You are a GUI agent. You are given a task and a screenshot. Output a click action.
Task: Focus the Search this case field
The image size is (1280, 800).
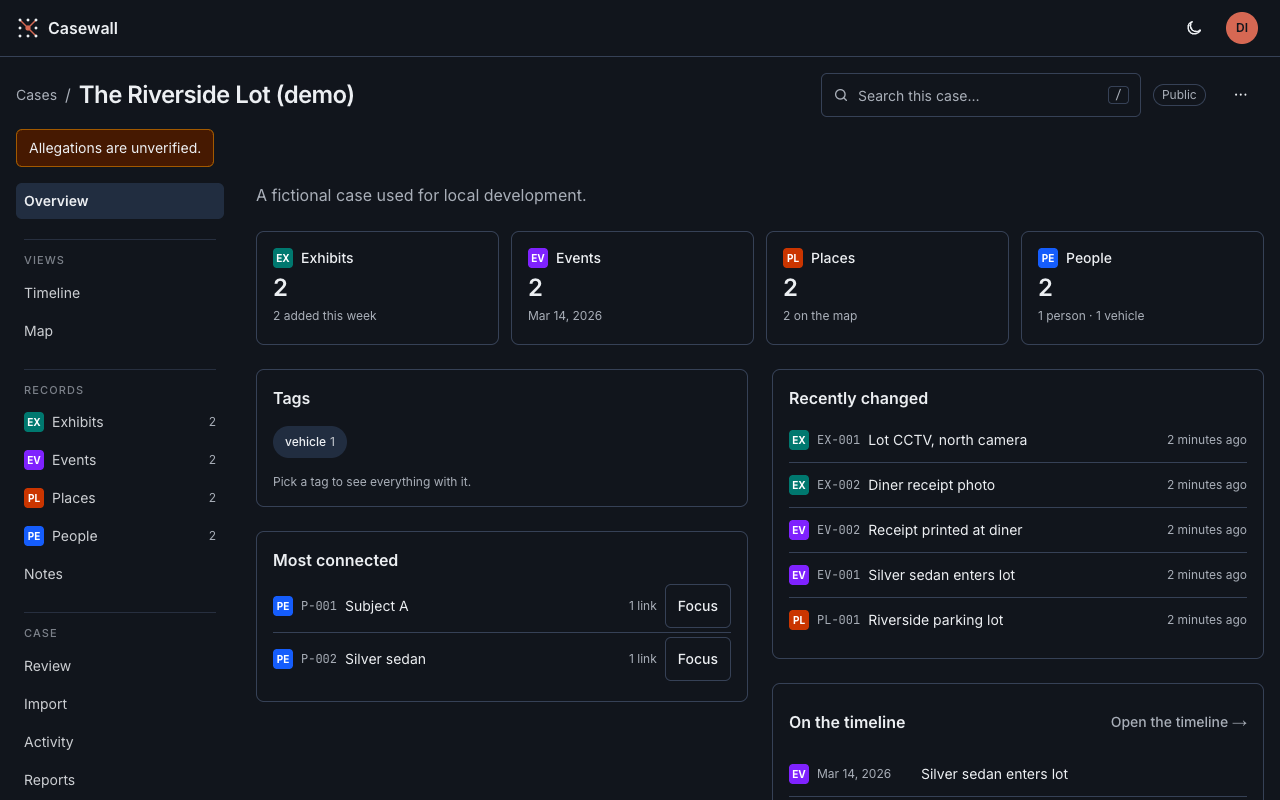[981, 95]
